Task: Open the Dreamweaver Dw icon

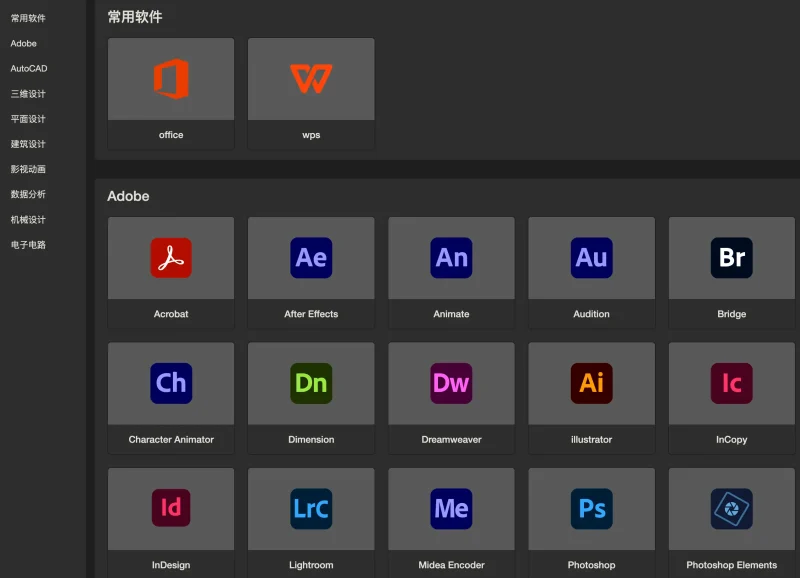Action: [452, 383]
